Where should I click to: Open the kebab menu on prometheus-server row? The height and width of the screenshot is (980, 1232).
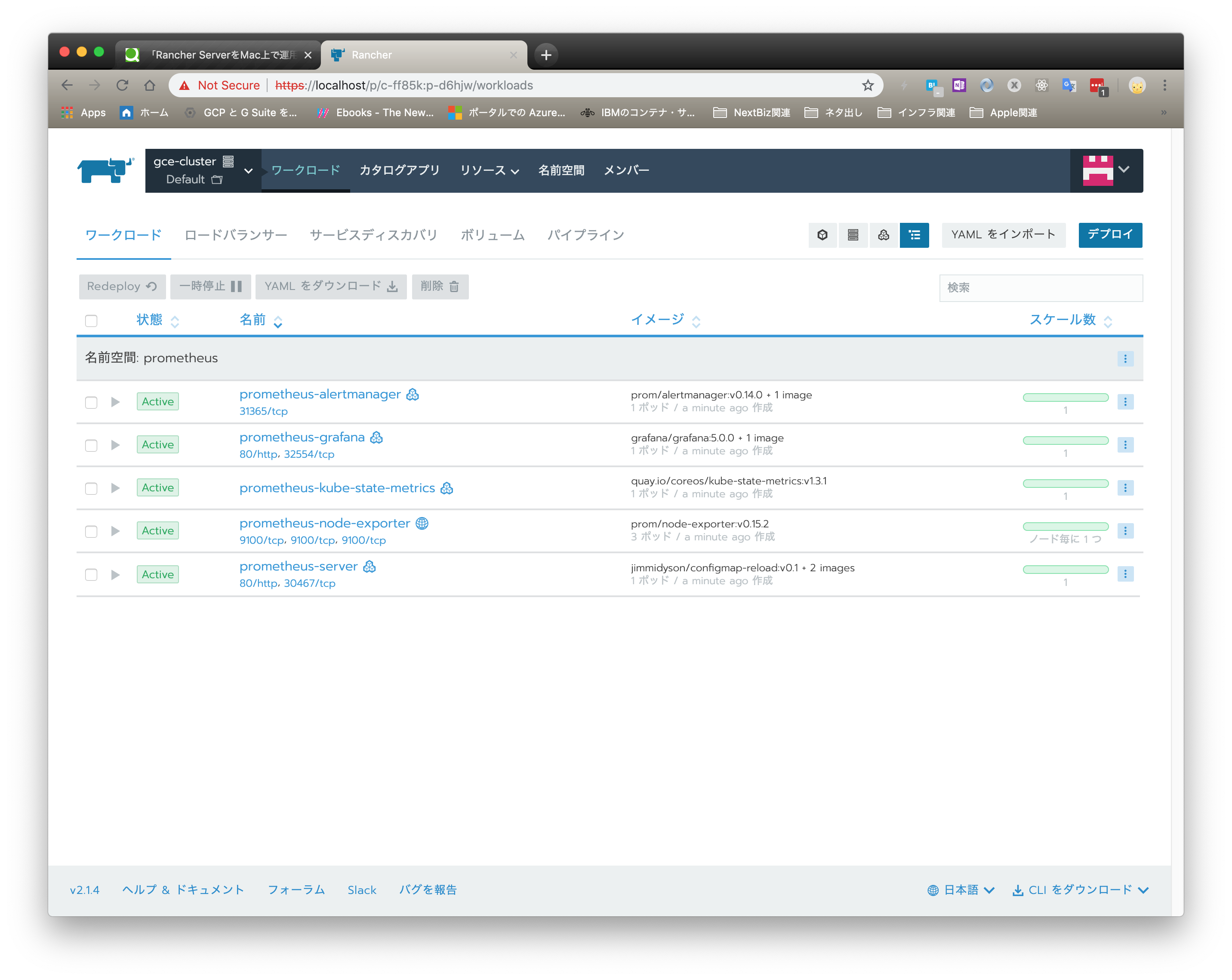click(1126, 574)
